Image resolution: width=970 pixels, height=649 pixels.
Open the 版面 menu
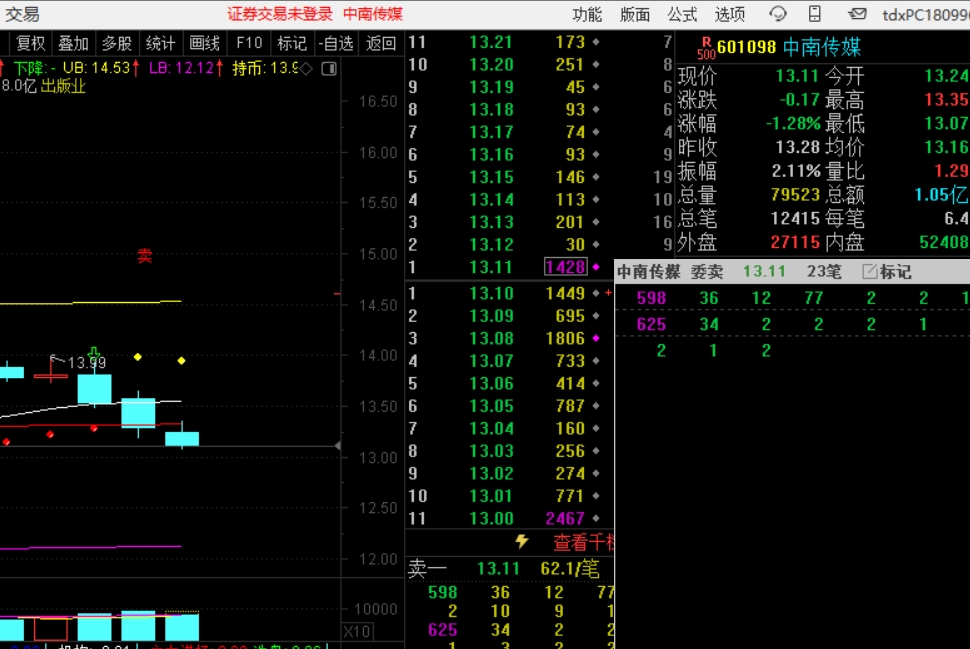[635, 14]
